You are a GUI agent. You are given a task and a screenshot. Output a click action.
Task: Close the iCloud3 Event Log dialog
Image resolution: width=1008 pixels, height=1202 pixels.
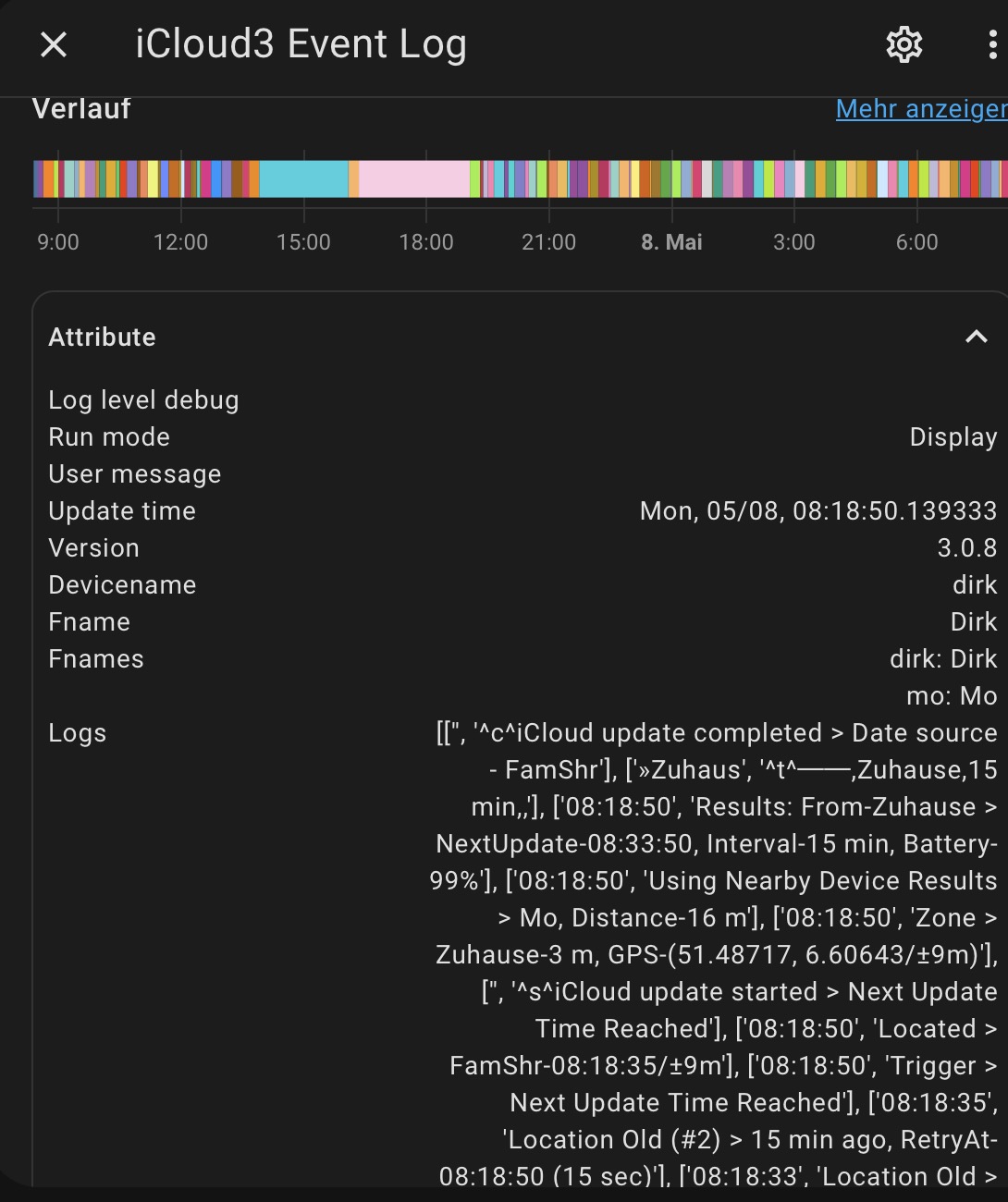(x=53, y=43)
